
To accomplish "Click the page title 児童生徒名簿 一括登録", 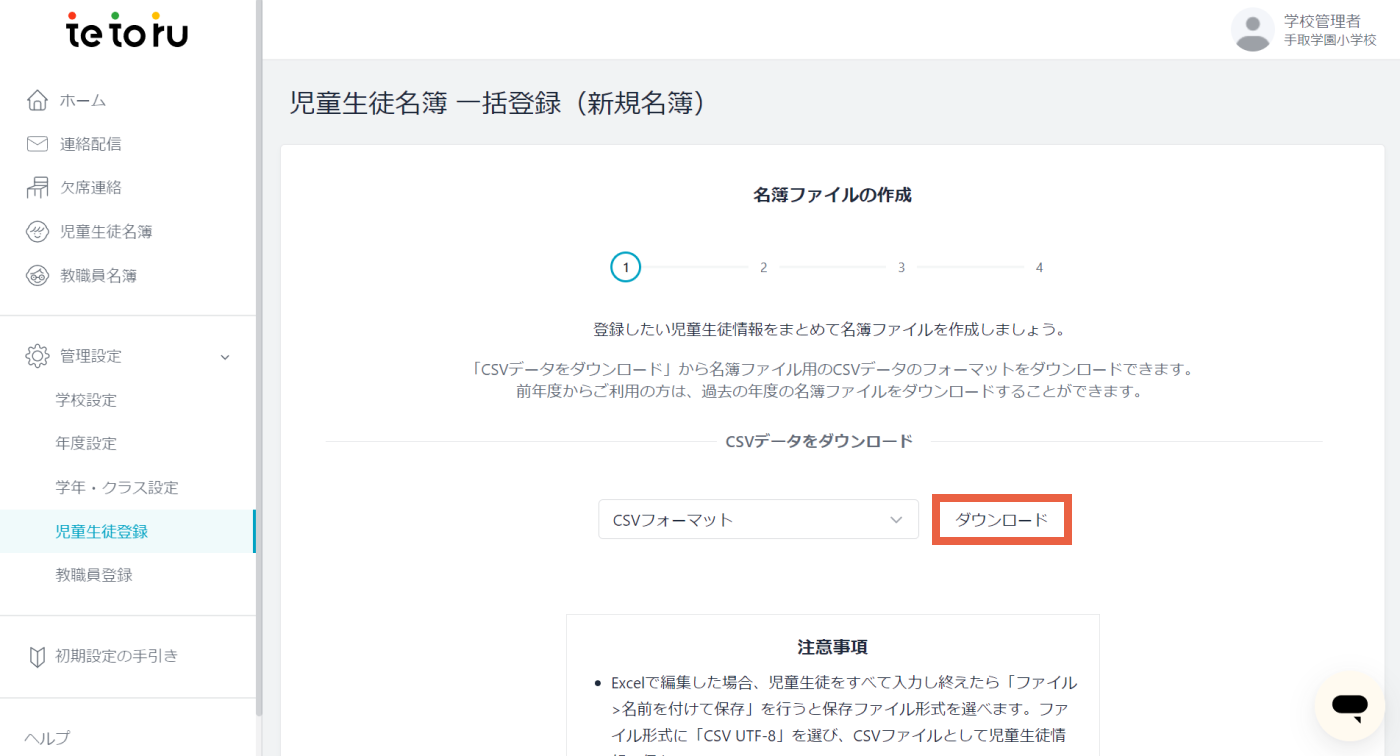I will pyautogui.click(x=498, y=103).
